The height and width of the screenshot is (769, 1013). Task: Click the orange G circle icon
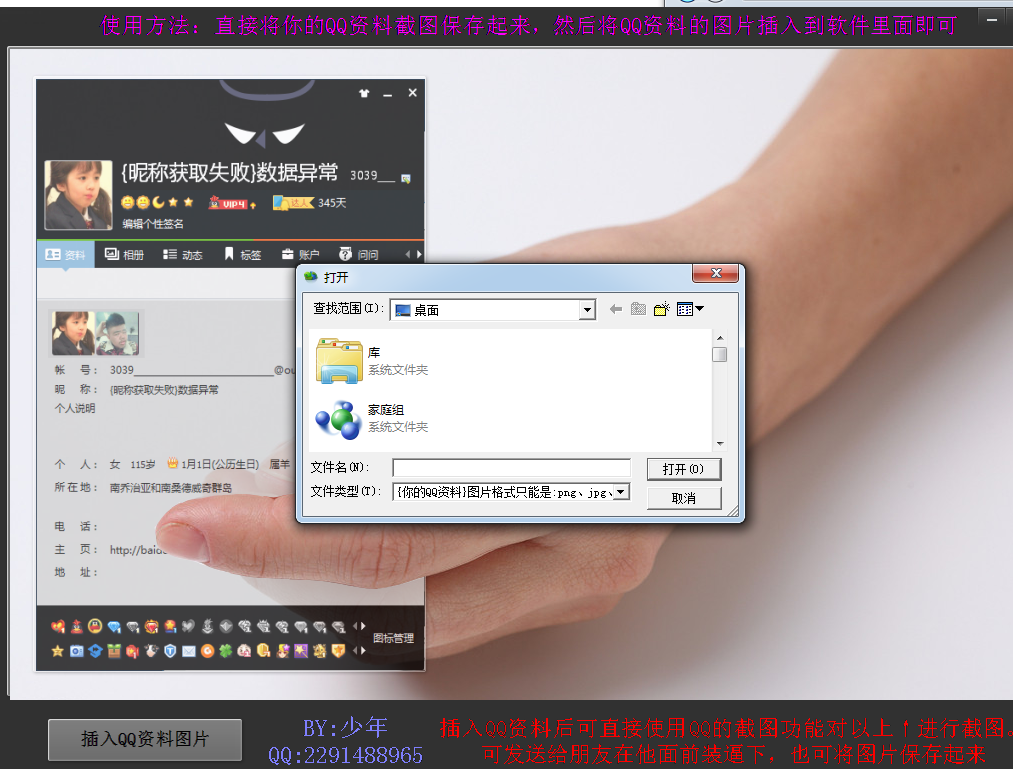[x=207, y=651]
